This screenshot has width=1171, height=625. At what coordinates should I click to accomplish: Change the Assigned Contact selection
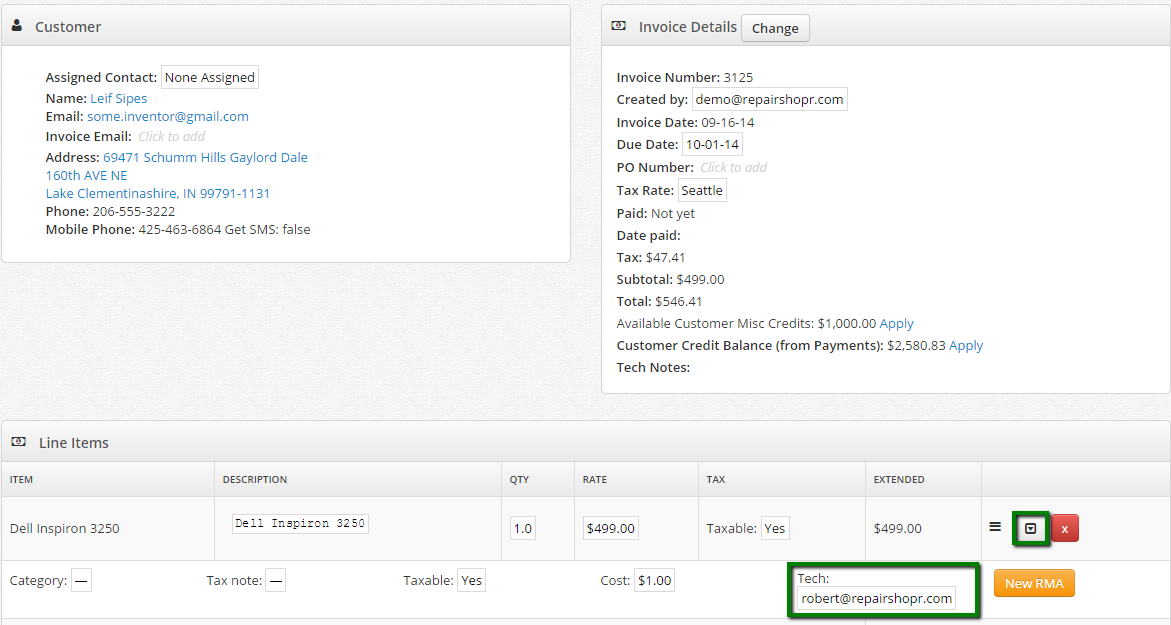[210, 77]
